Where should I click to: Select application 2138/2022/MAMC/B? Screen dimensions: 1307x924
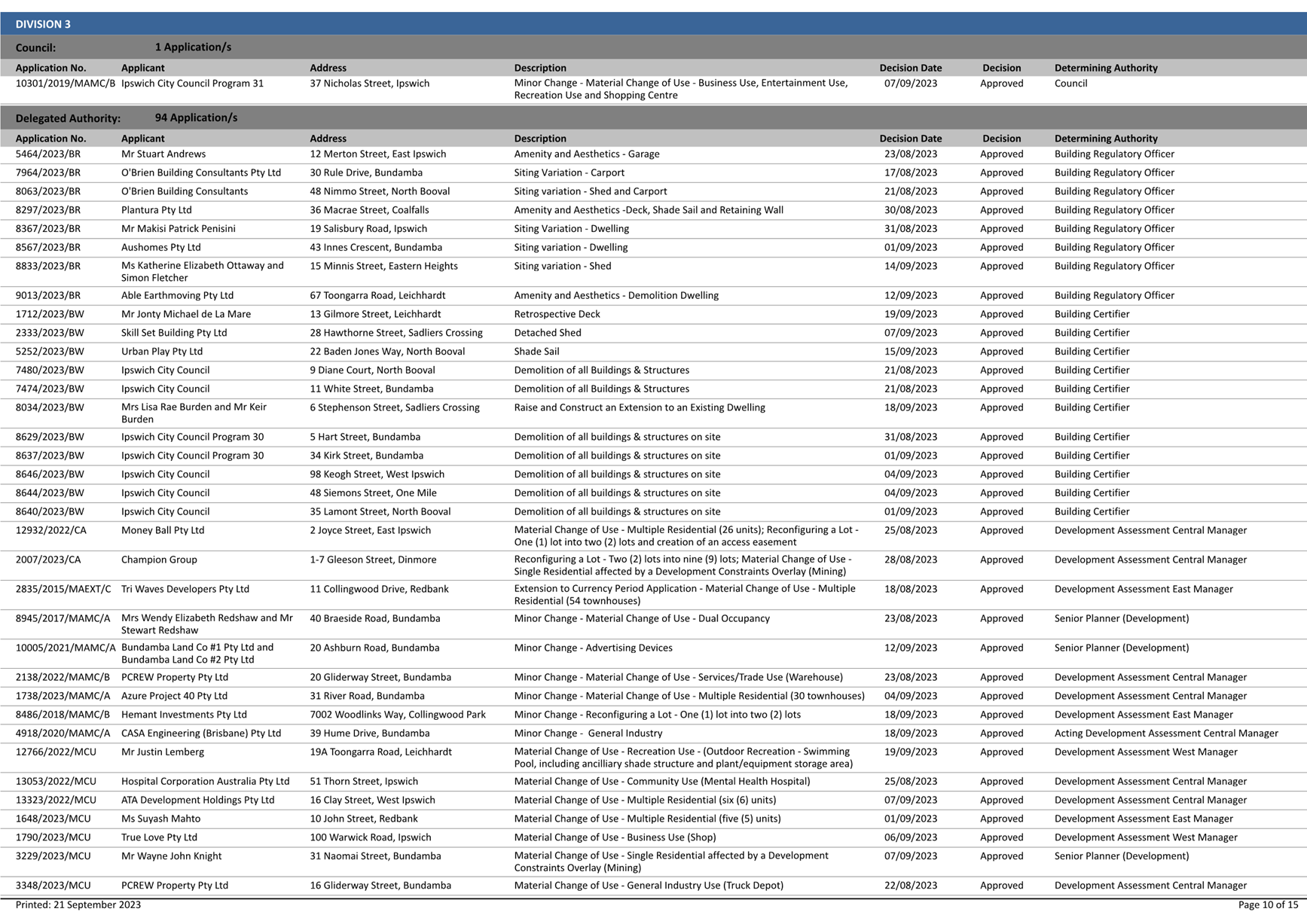tap(63, 678)
